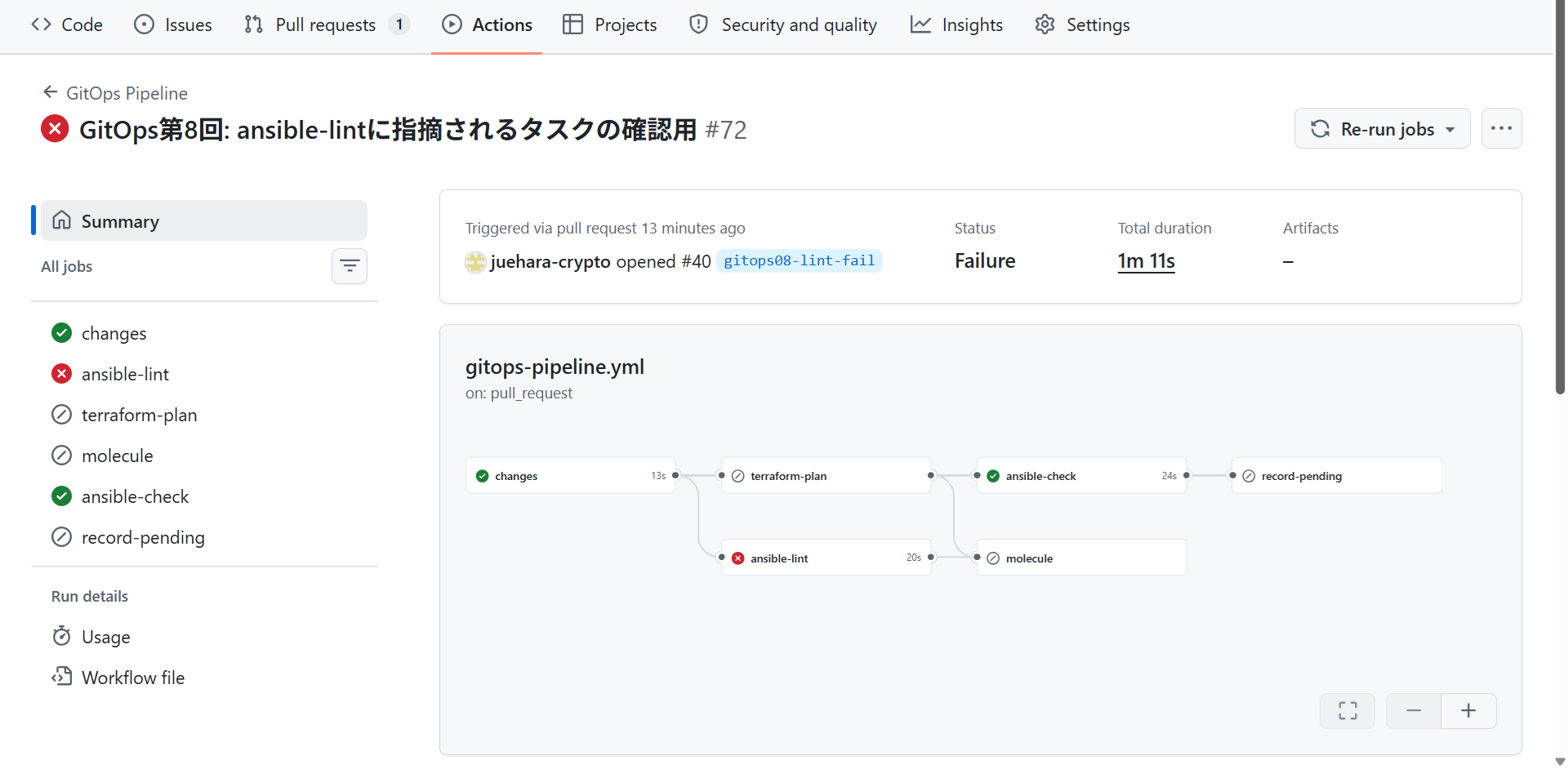Open Security and quality tab
The height and width of the screenshot is (769, 1568).
tap(783, 24)
